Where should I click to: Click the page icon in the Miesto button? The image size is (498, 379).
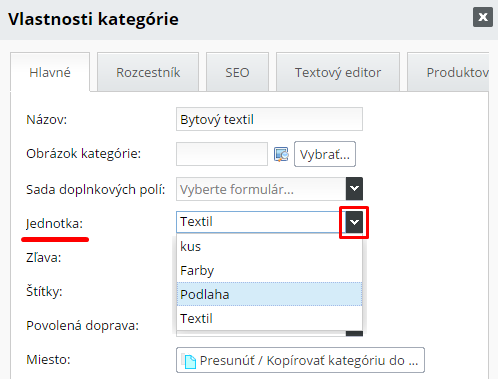pos(190,362)
